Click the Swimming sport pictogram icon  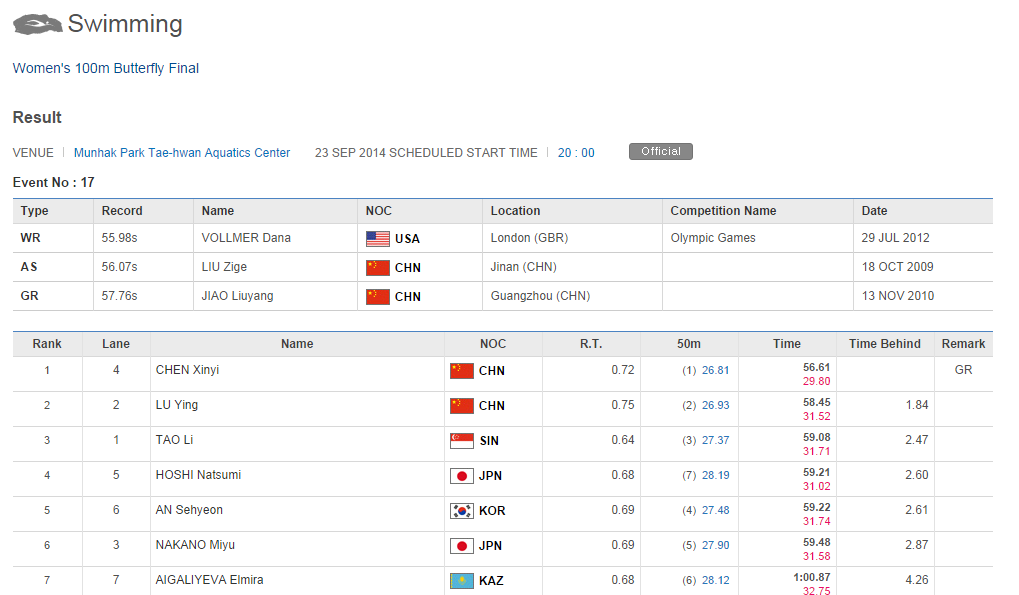coord(37,25)
